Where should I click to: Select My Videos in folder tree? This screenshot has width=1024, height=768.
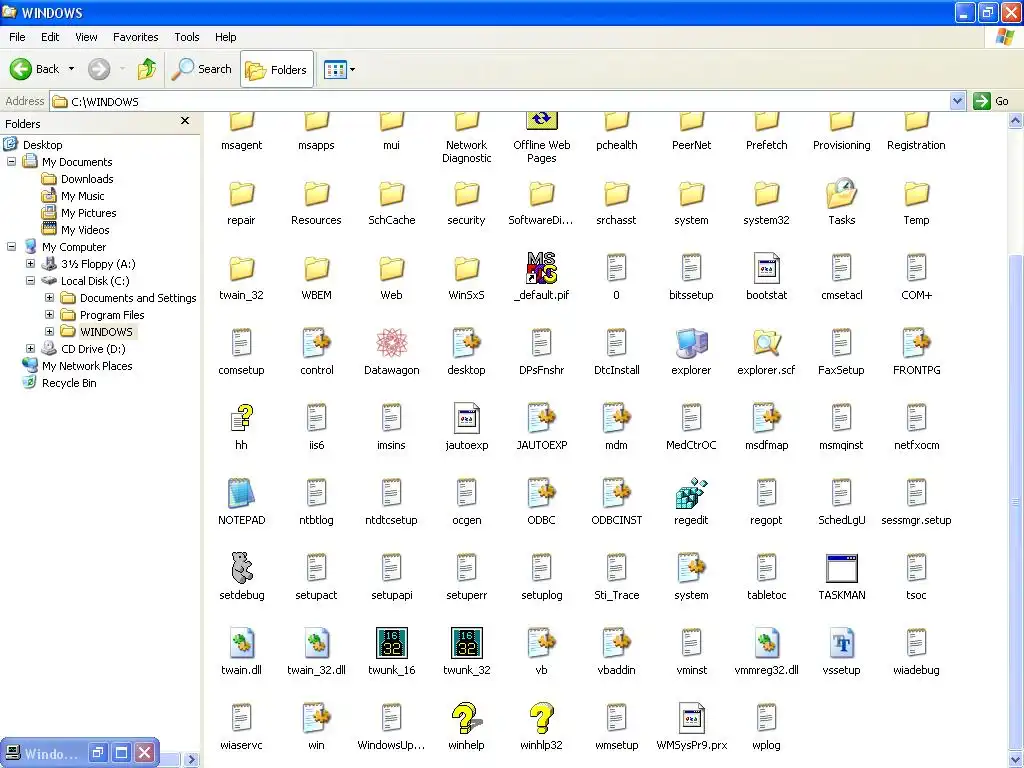pos(85,230)
